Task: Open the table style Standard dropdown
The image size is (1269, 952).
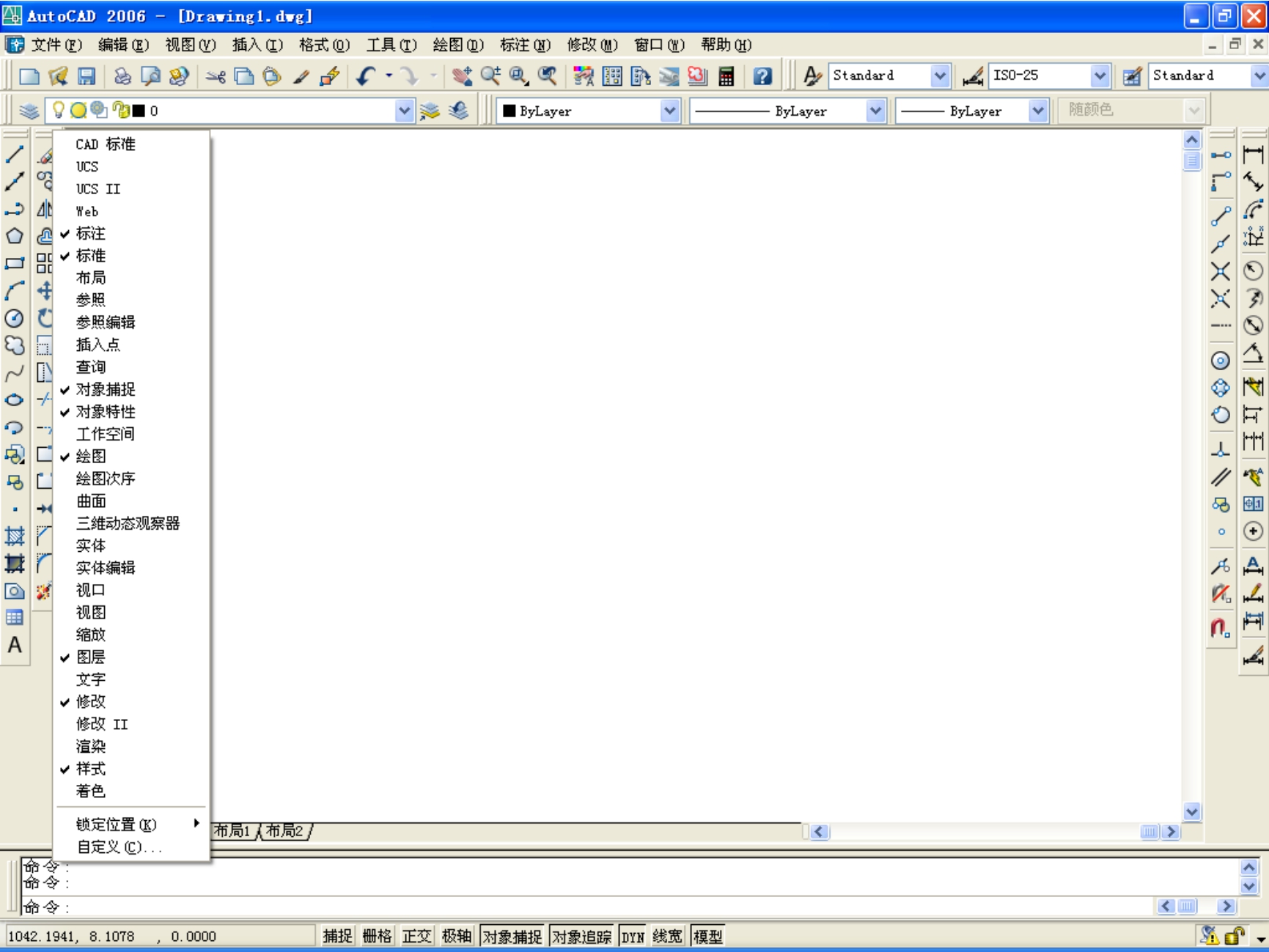Action: (1259, 75)
